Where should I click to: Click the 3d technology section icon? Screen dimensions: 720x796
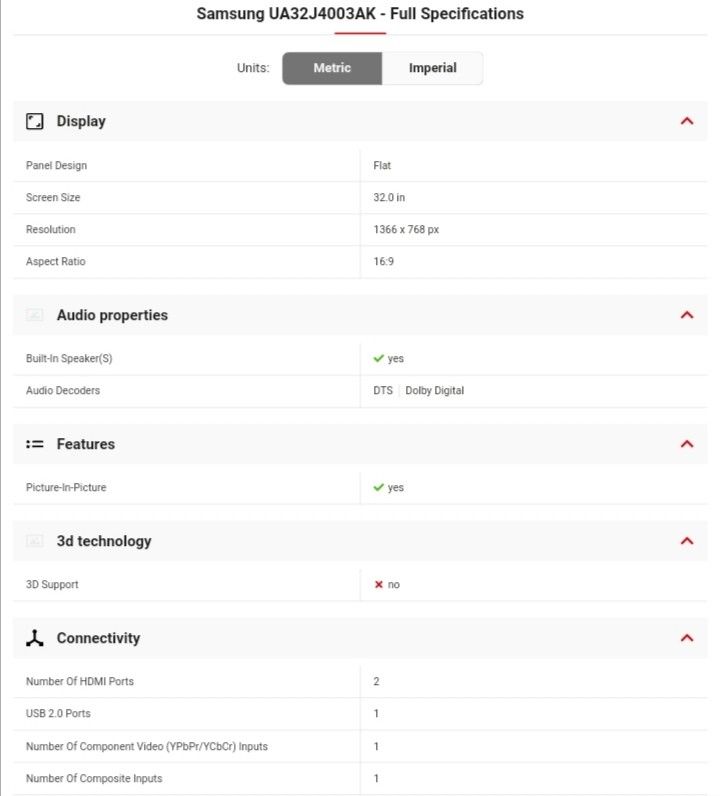point(35,541)
